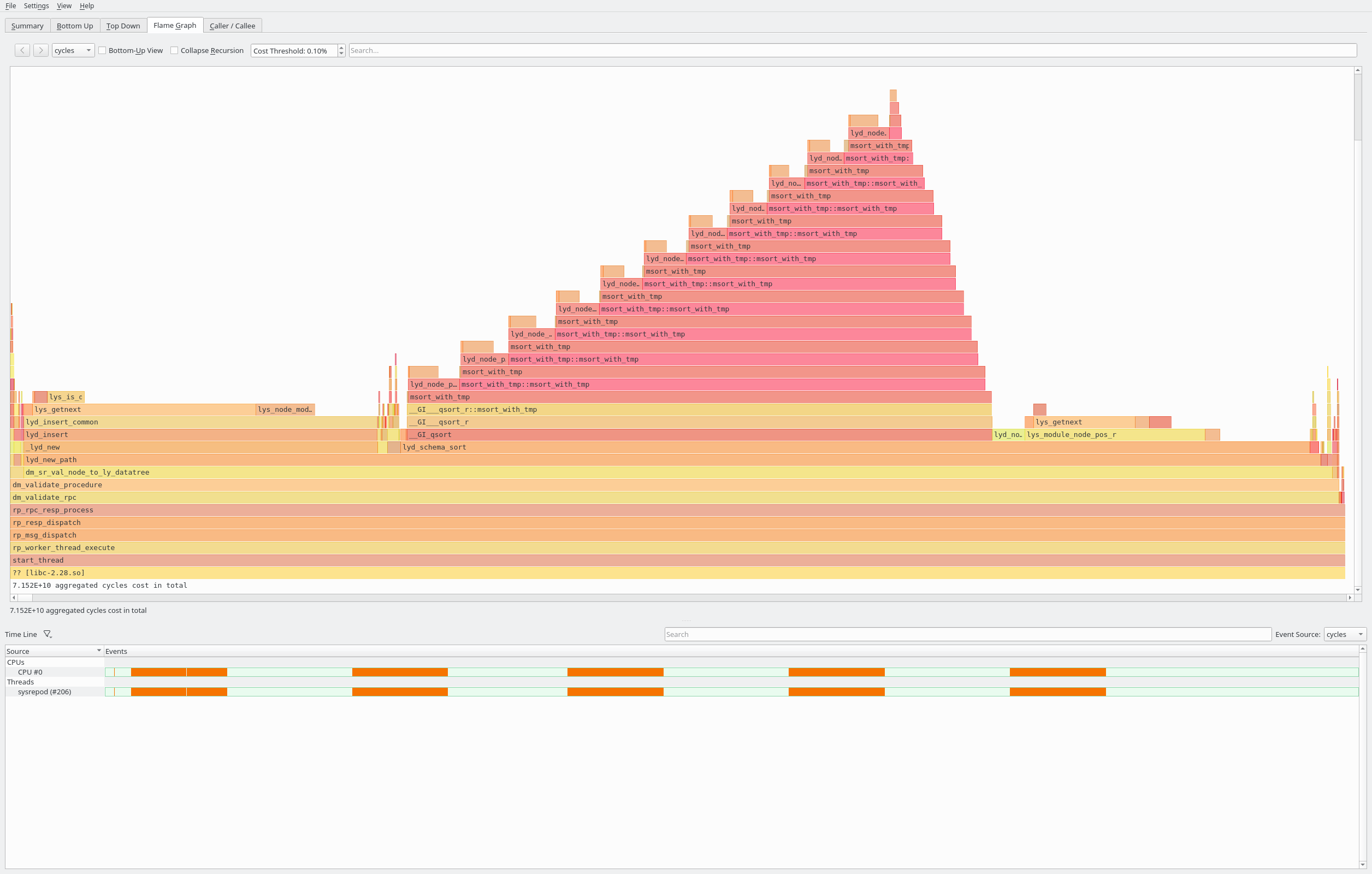
Task: Switch to the Top Down tab
Action: [x=123, y=26]
